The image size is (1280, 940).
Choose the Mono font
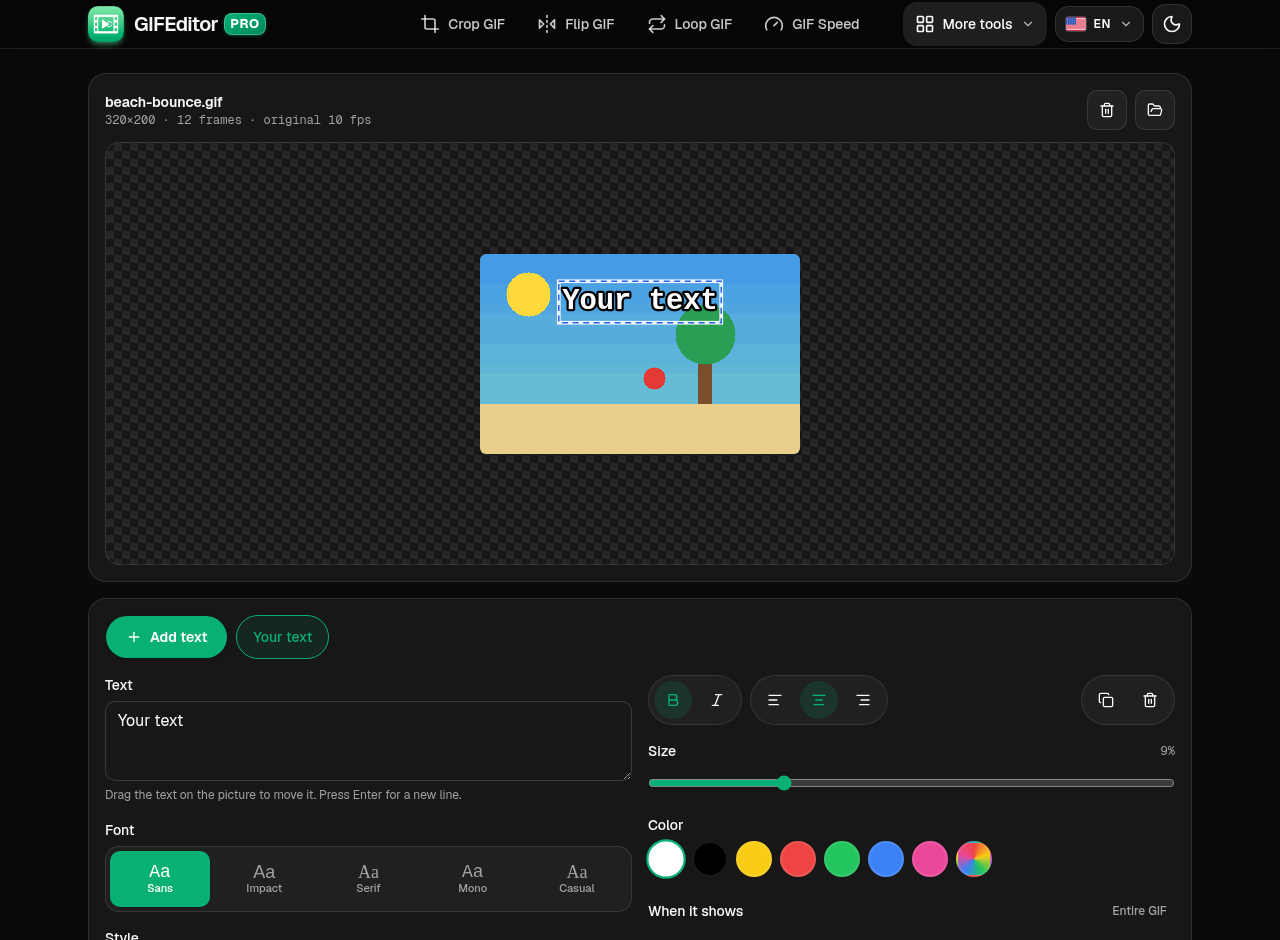point(473,879)
